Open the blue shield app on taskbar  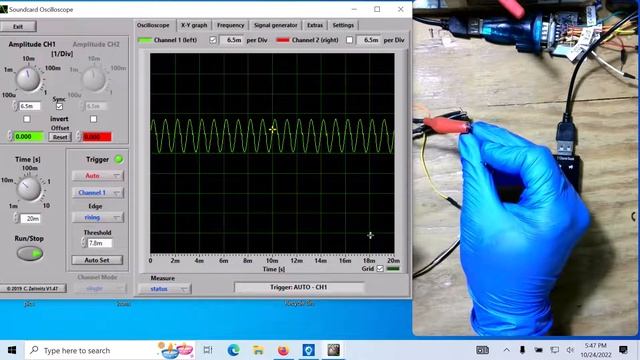point(309,350)
